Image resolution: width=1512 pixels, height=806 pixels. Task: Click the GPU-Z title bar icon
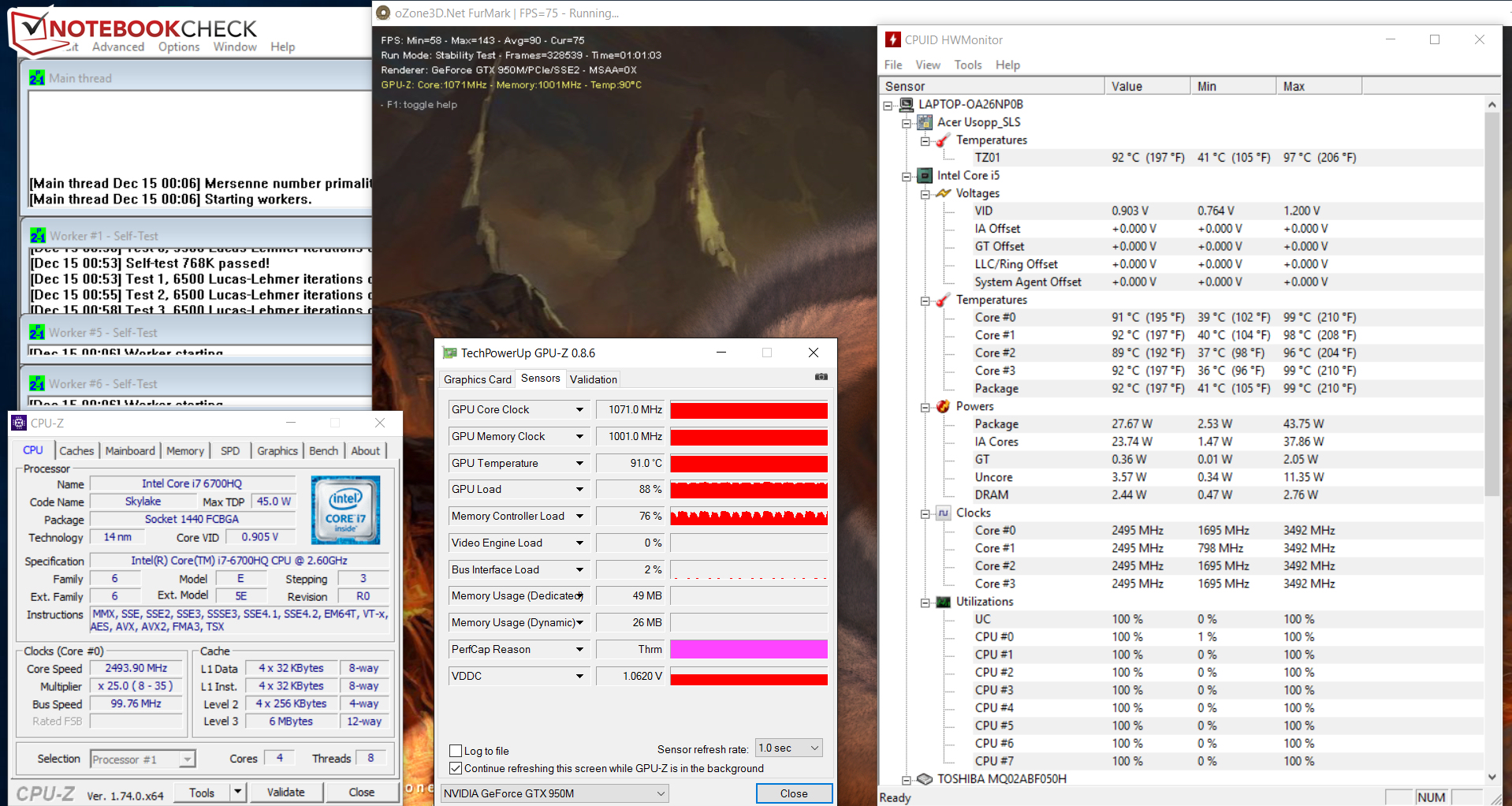click(x=449, y=353)
